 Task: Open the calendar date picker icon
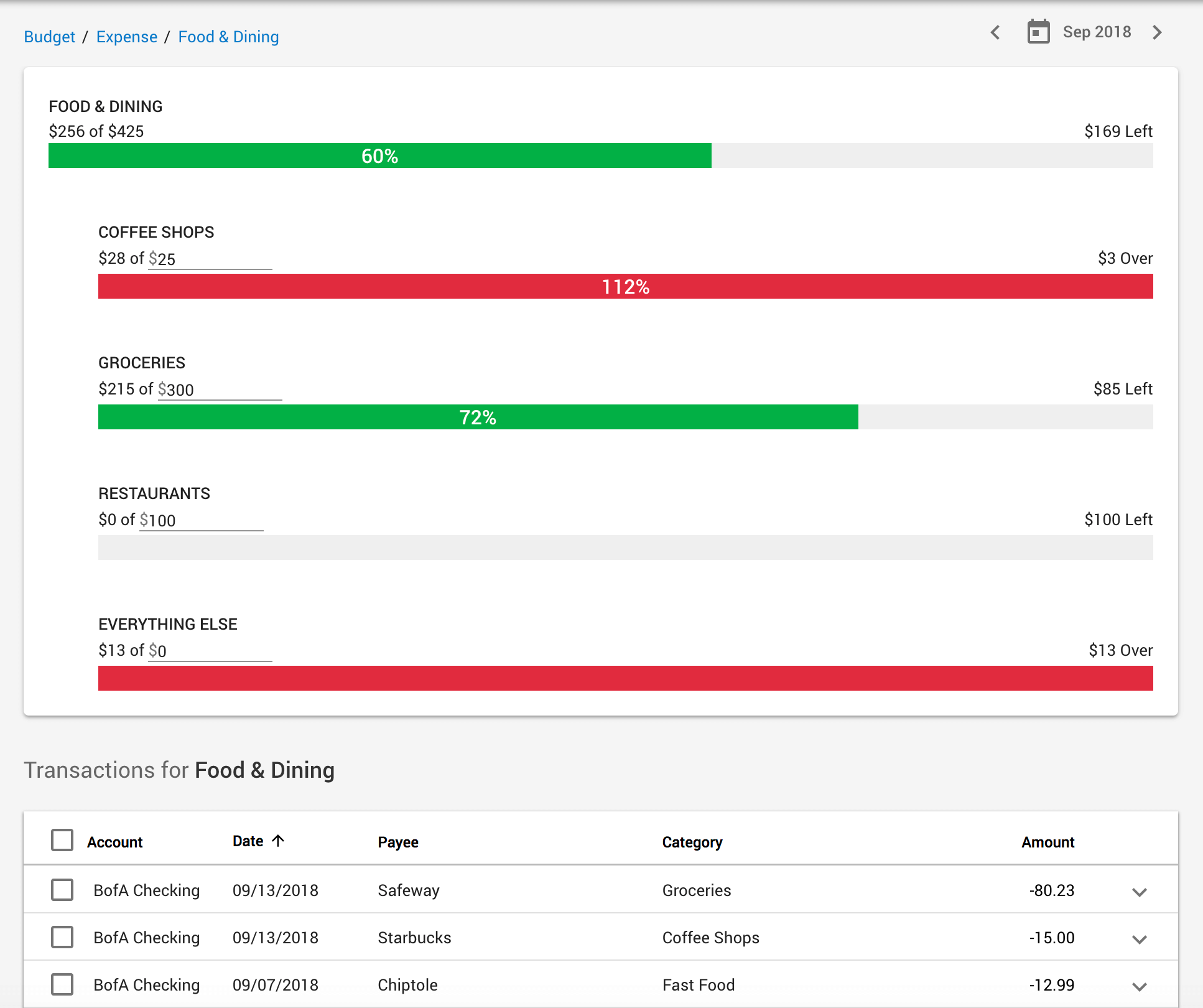point(1038,32)
